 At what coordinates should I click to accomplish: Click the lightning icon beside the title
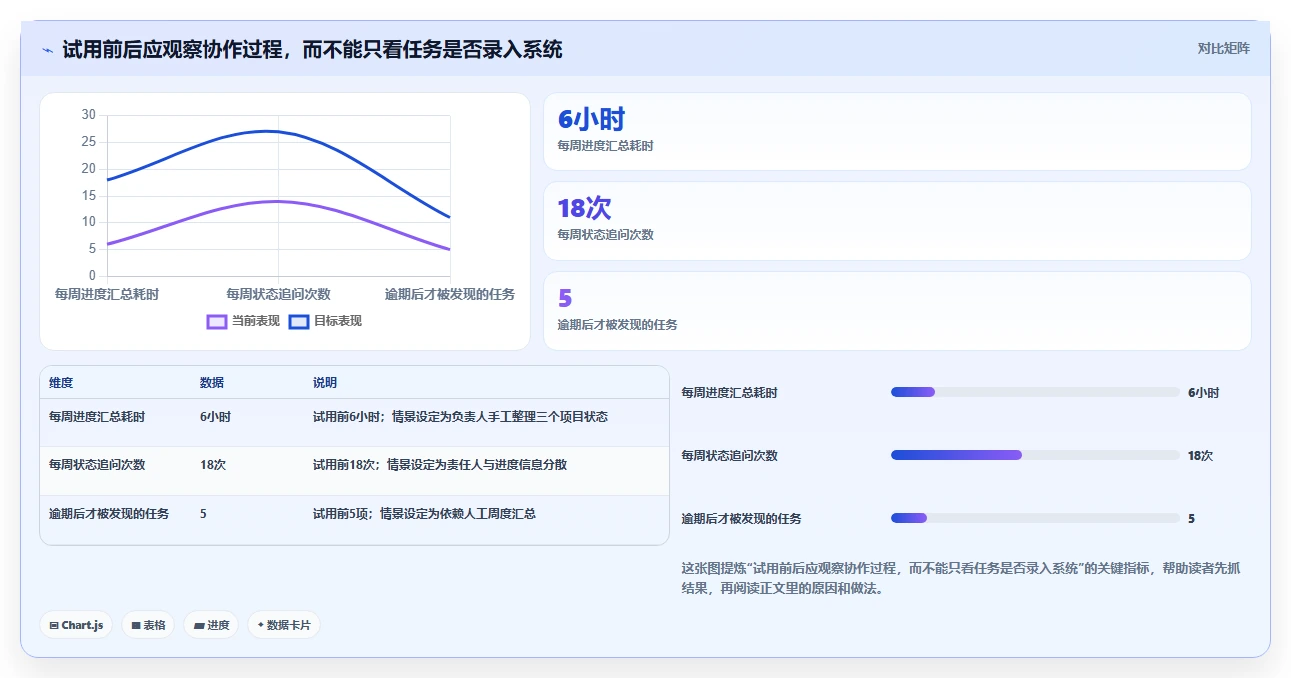coord(47,50)
